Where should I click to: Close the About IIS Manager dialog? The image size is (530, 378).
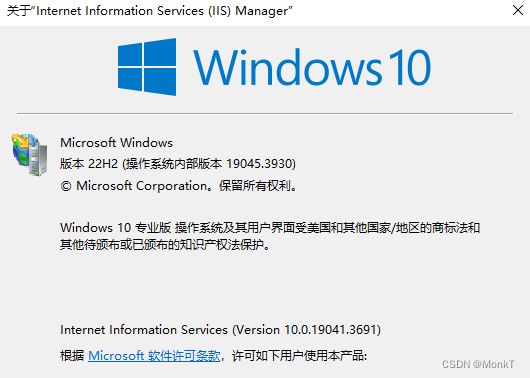(517, 10)
